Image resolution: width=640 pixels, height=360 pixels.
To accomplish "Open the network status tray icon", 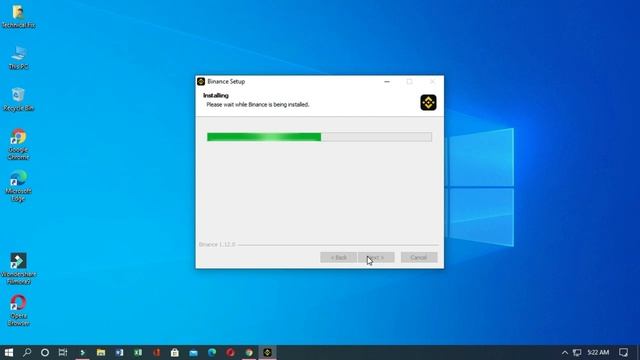I will [577, 352].
